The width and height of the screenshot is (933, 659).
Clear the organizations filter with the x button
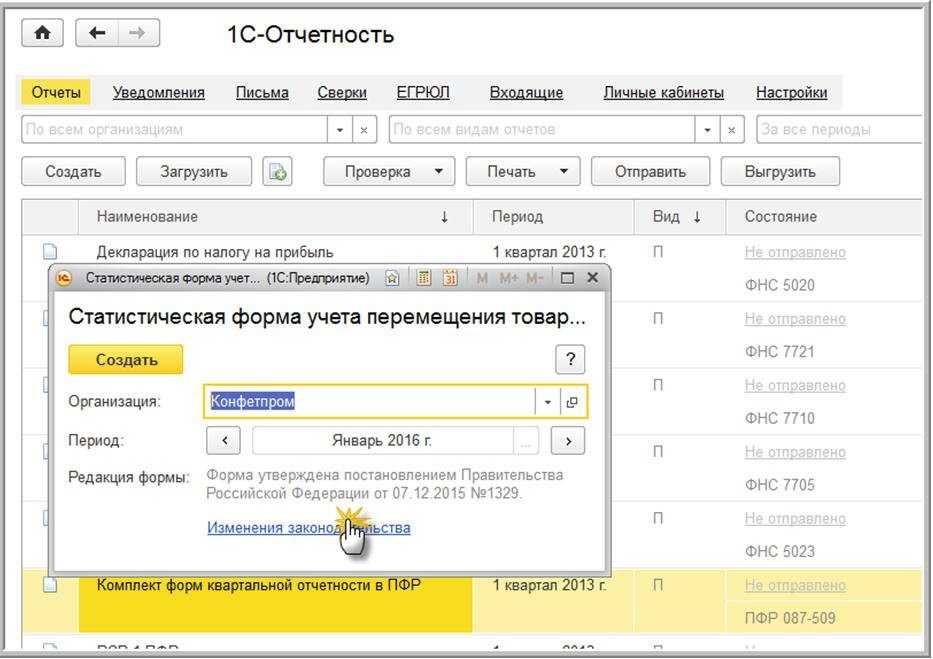point(364,130)
